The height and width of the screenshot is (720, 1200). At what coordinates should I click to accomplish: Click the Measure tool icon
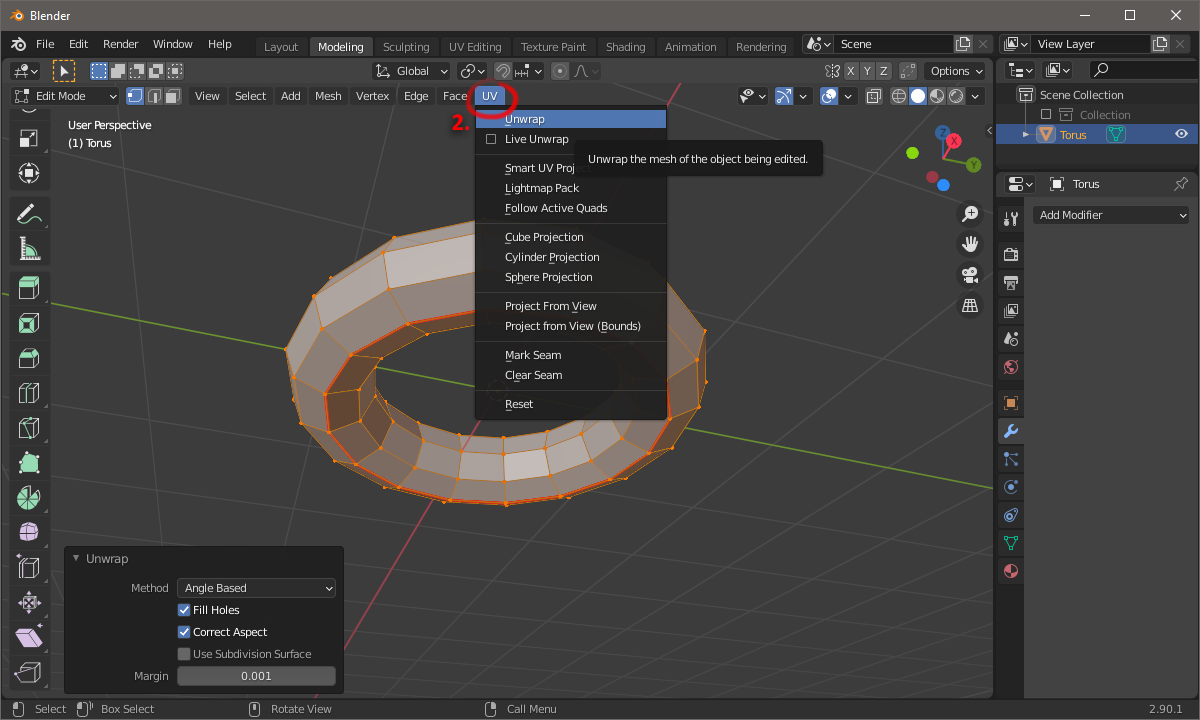coord(29,247)
